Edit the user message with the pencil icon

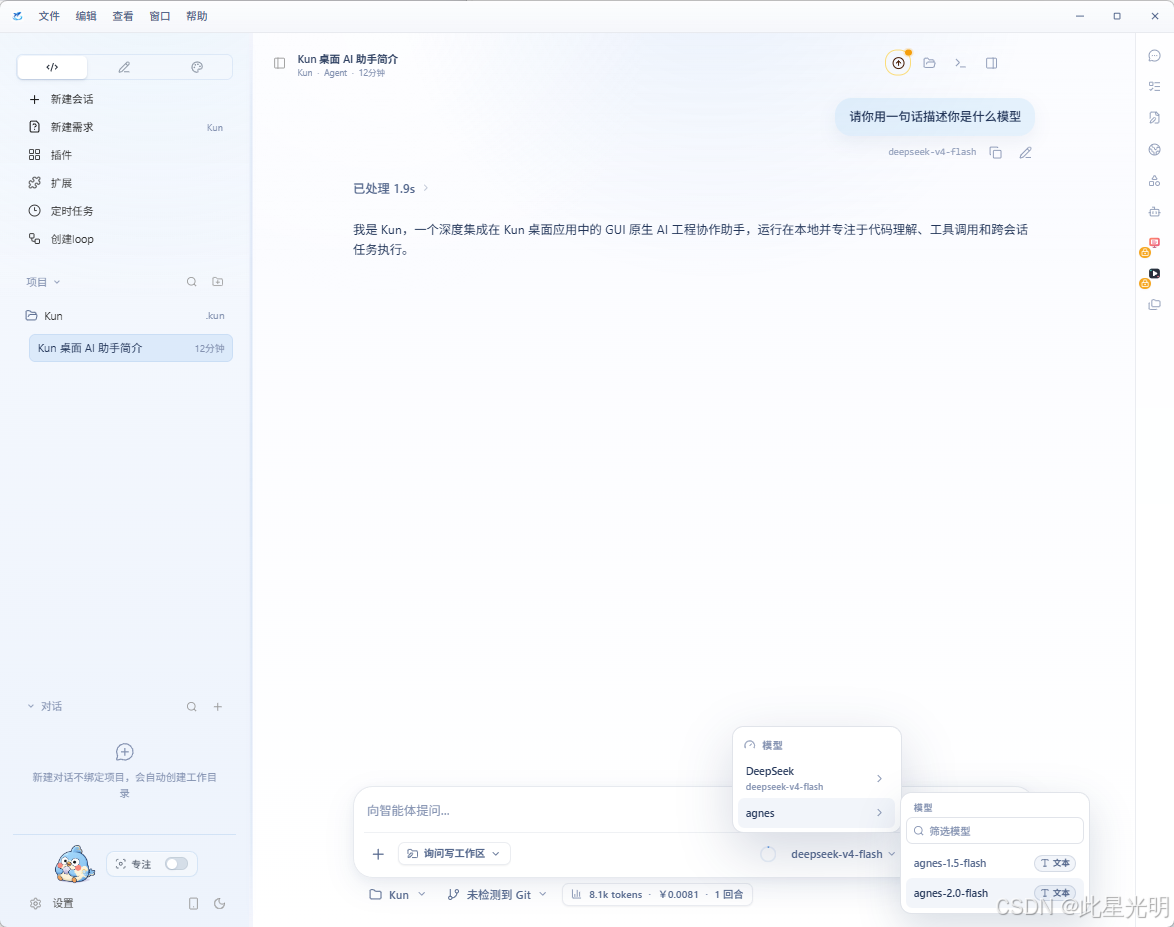tap(1026, 153)
